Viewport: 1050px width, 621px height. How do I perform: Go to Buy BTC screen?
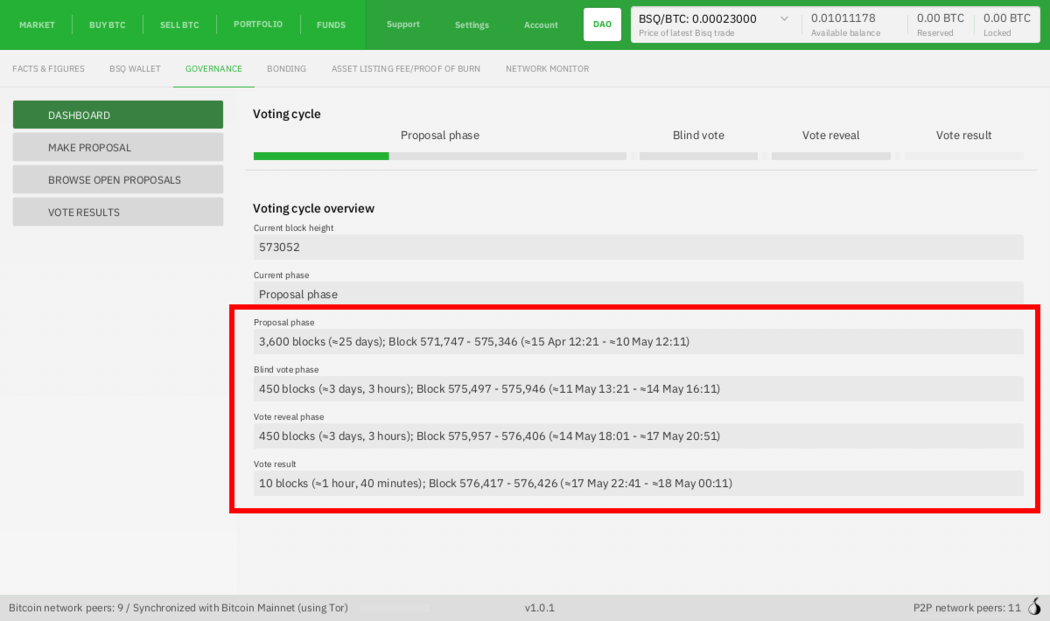(x=107, y=25)
